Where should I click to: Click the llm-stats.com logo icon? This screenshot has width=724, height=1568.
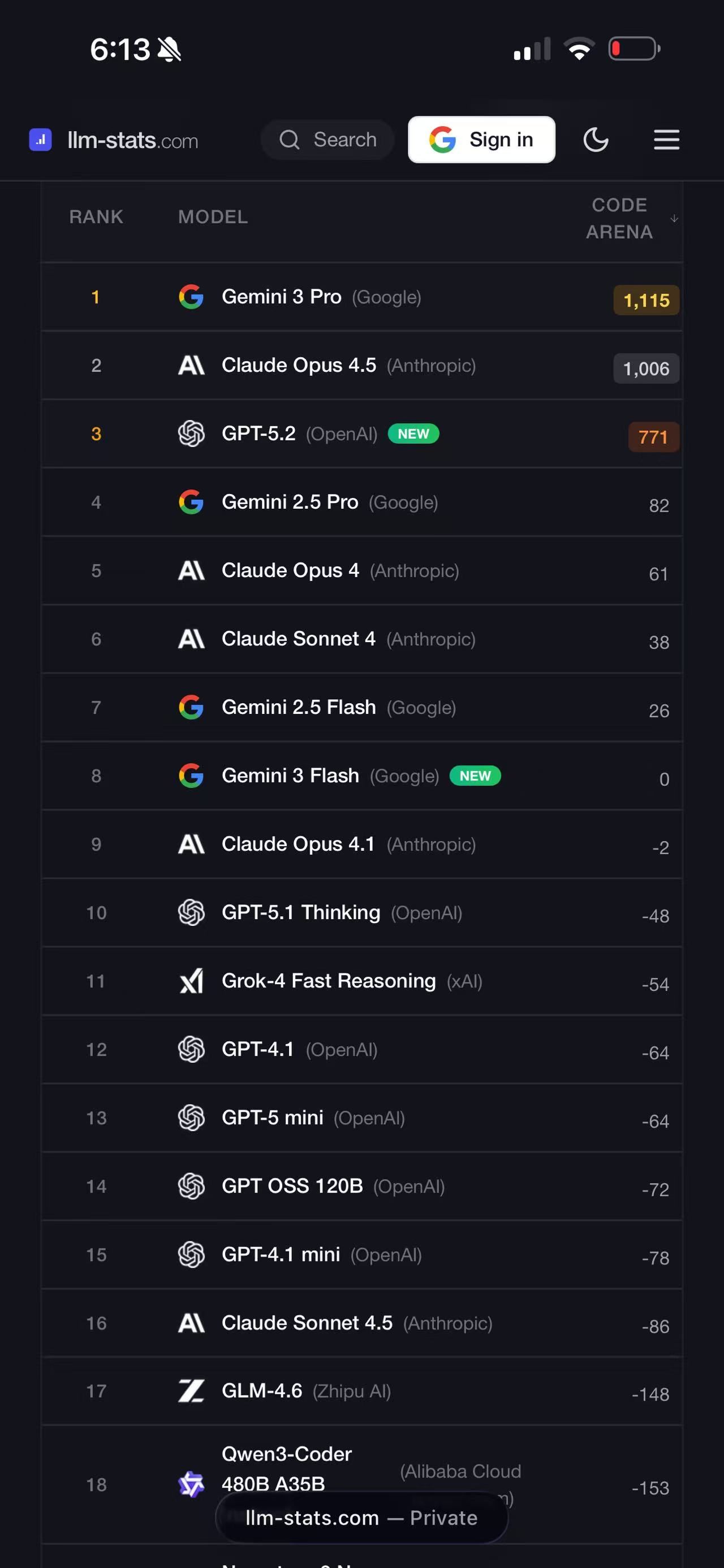click(40, 140)
